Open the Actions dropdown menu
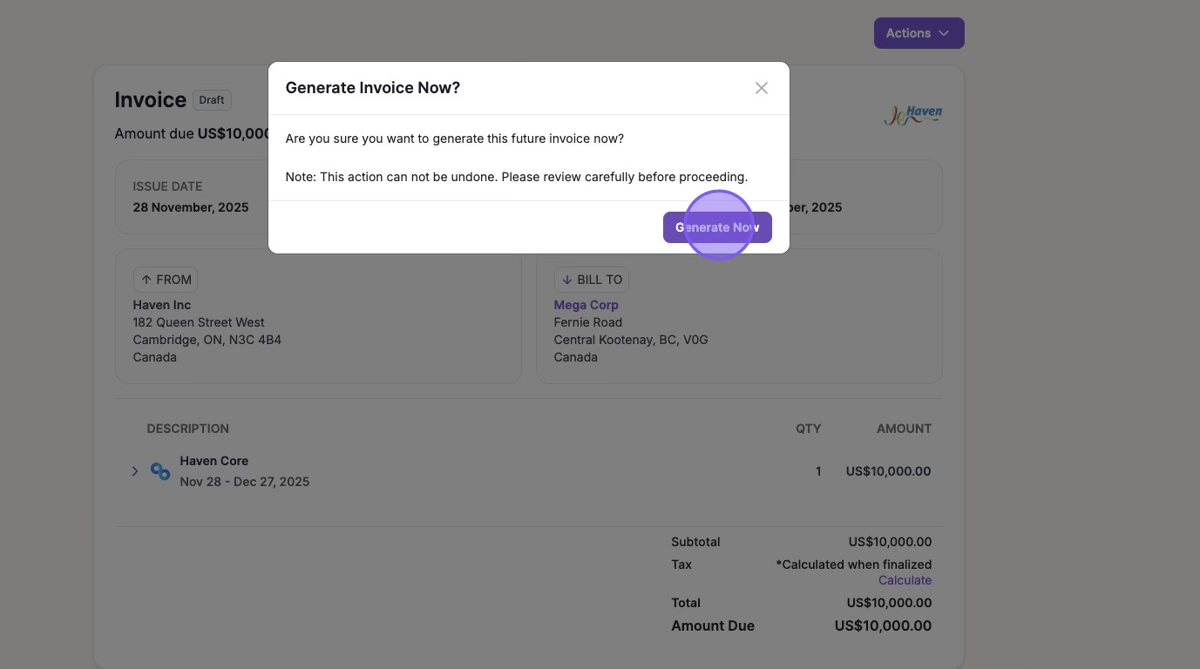1200x669 pixels. 918,33
